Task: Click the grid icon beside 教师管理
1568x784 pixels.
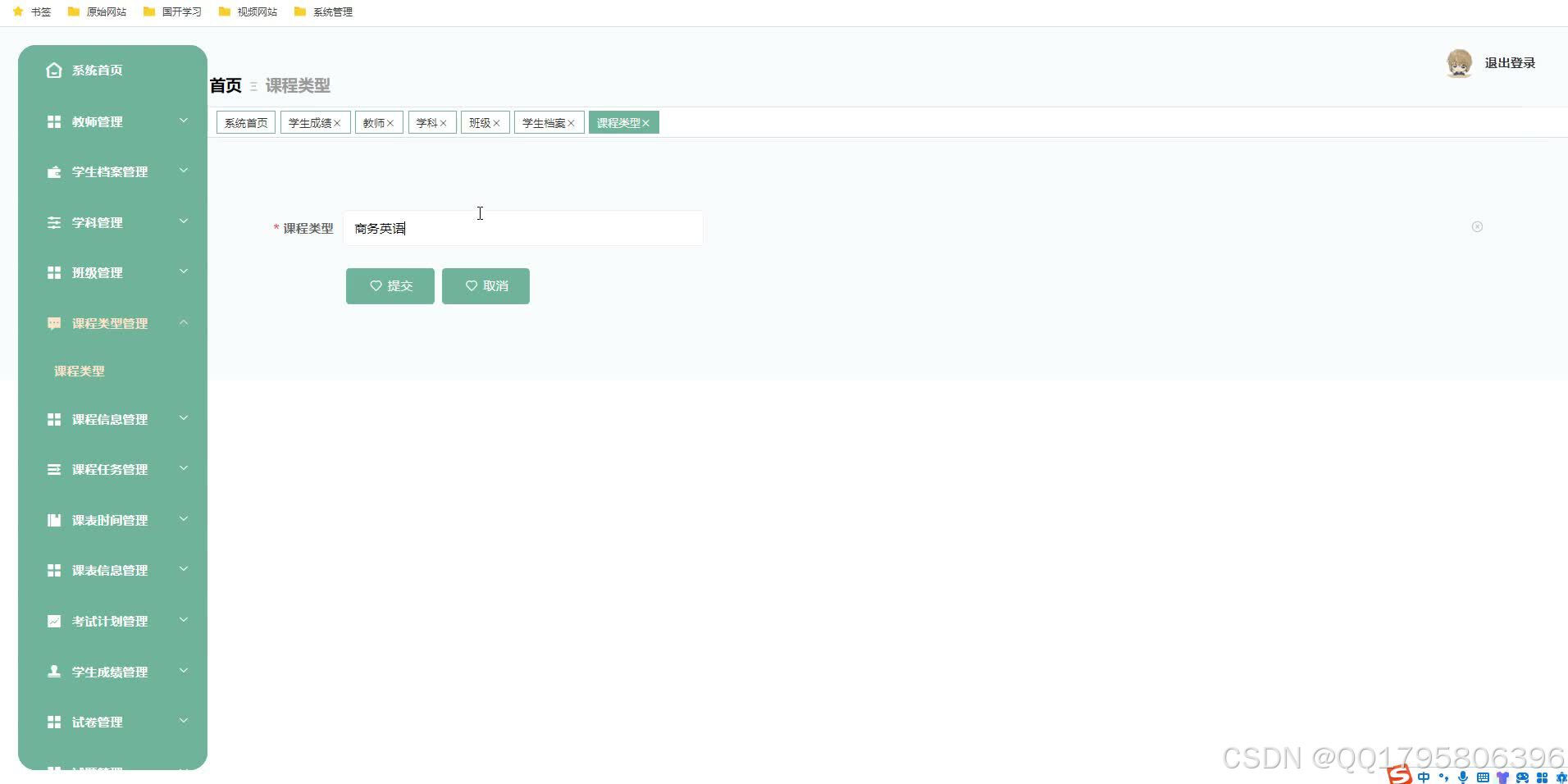Action: (54, 121)
